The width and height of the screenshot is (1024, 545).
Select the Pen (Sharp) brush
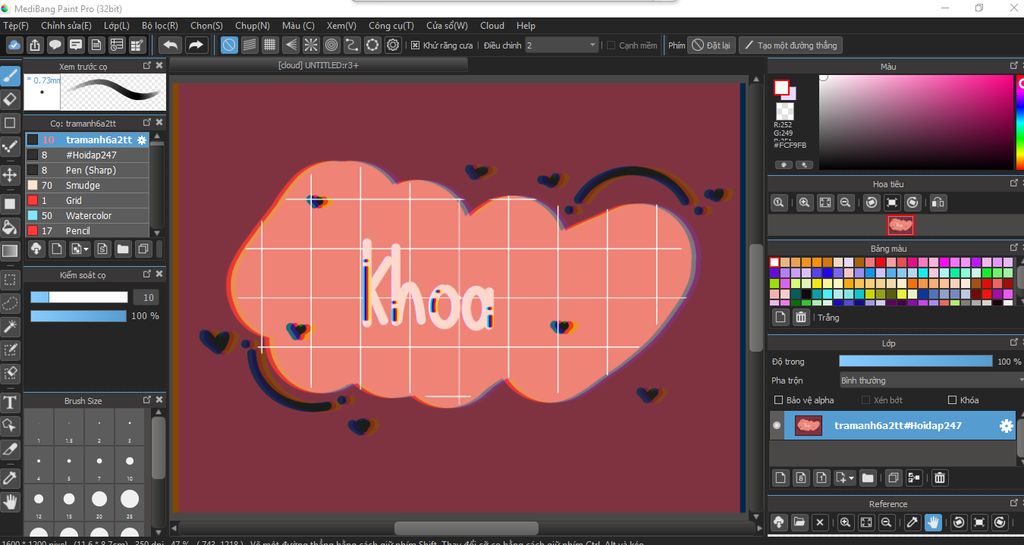[x=88, y=170]
